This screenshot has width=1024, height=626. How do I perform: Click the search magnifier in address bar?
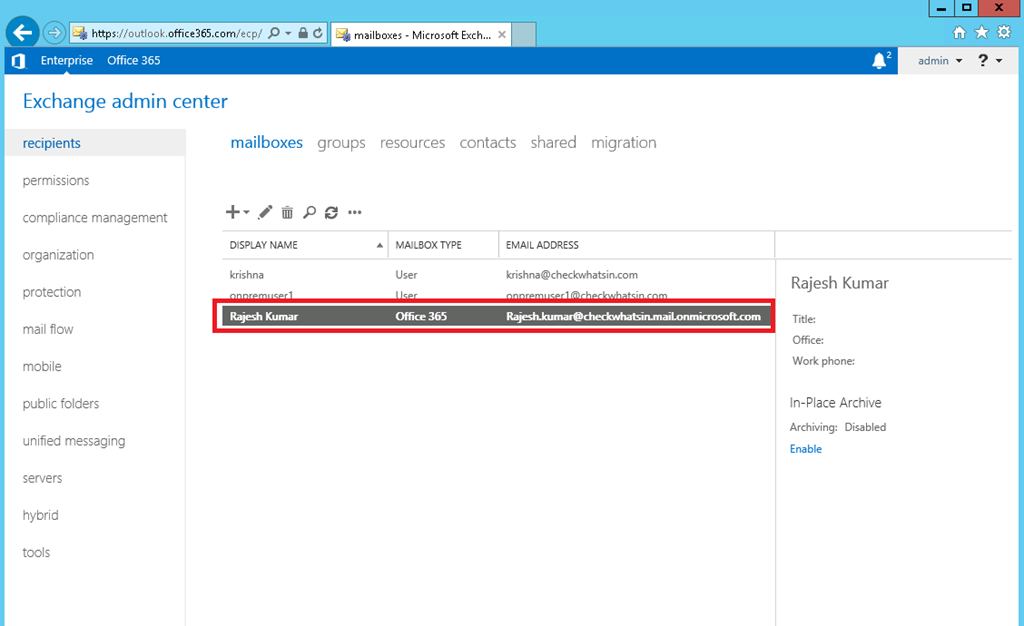click(x=274, y=33)
